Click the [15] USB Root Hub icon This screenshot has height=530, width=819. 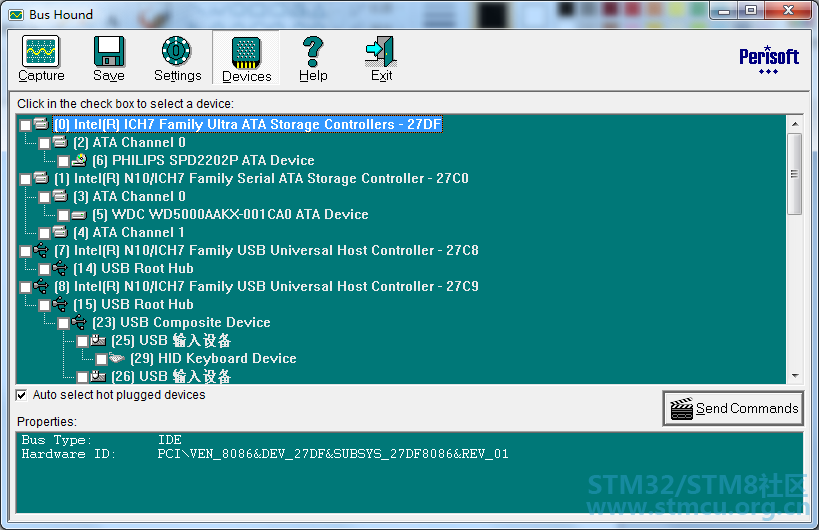point(60,304)
